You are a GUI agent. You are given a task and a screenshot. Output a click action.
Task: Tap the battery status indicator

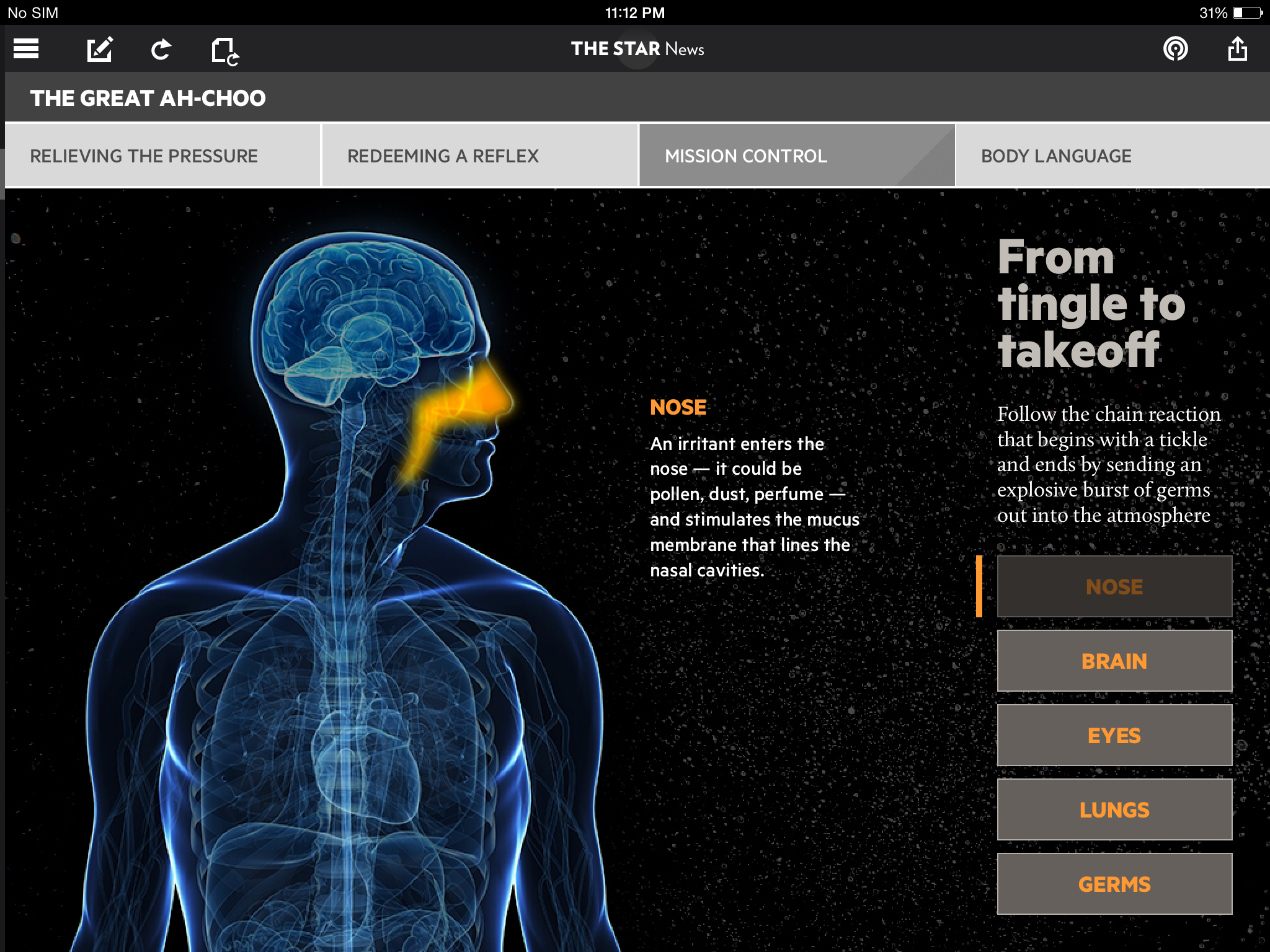tap(1246, 12)
